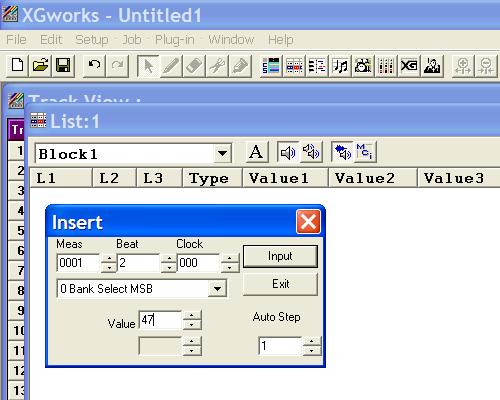Screen dimensions: 500x400
Task: Create a new file from toolbar
Action: (17, 65)
